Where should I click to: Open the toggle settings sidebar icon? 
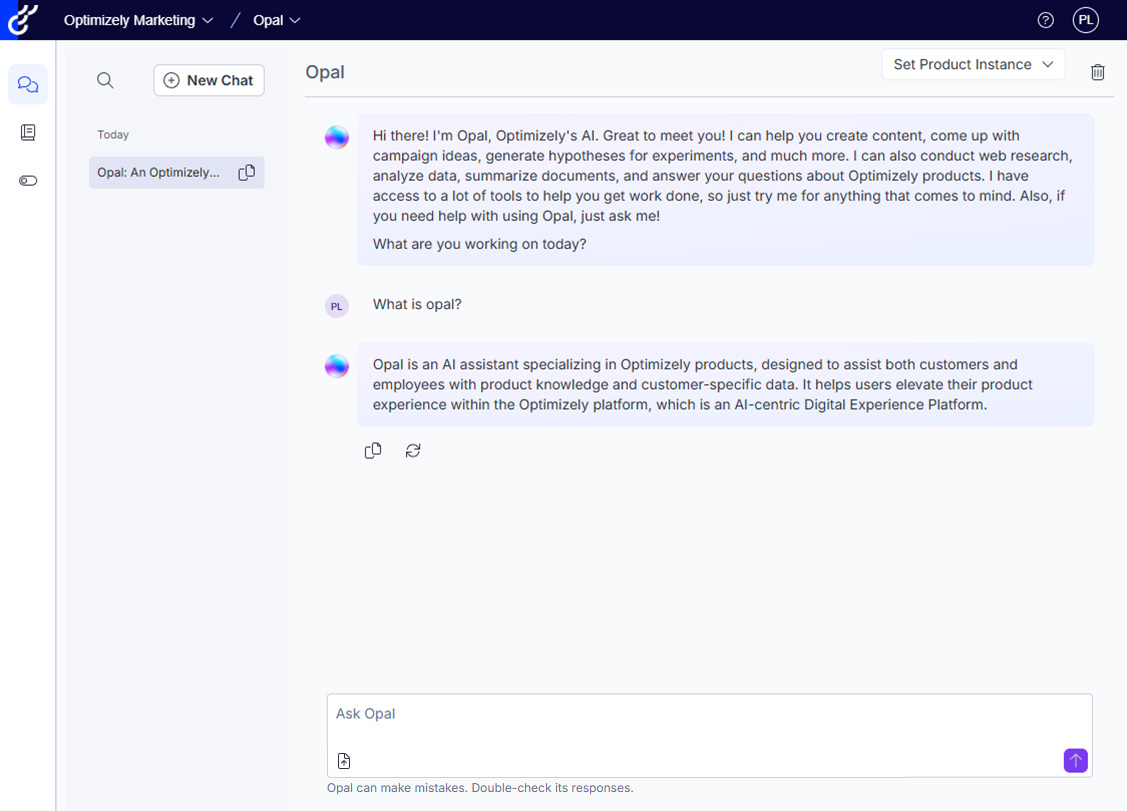click(x=28, y=180)
